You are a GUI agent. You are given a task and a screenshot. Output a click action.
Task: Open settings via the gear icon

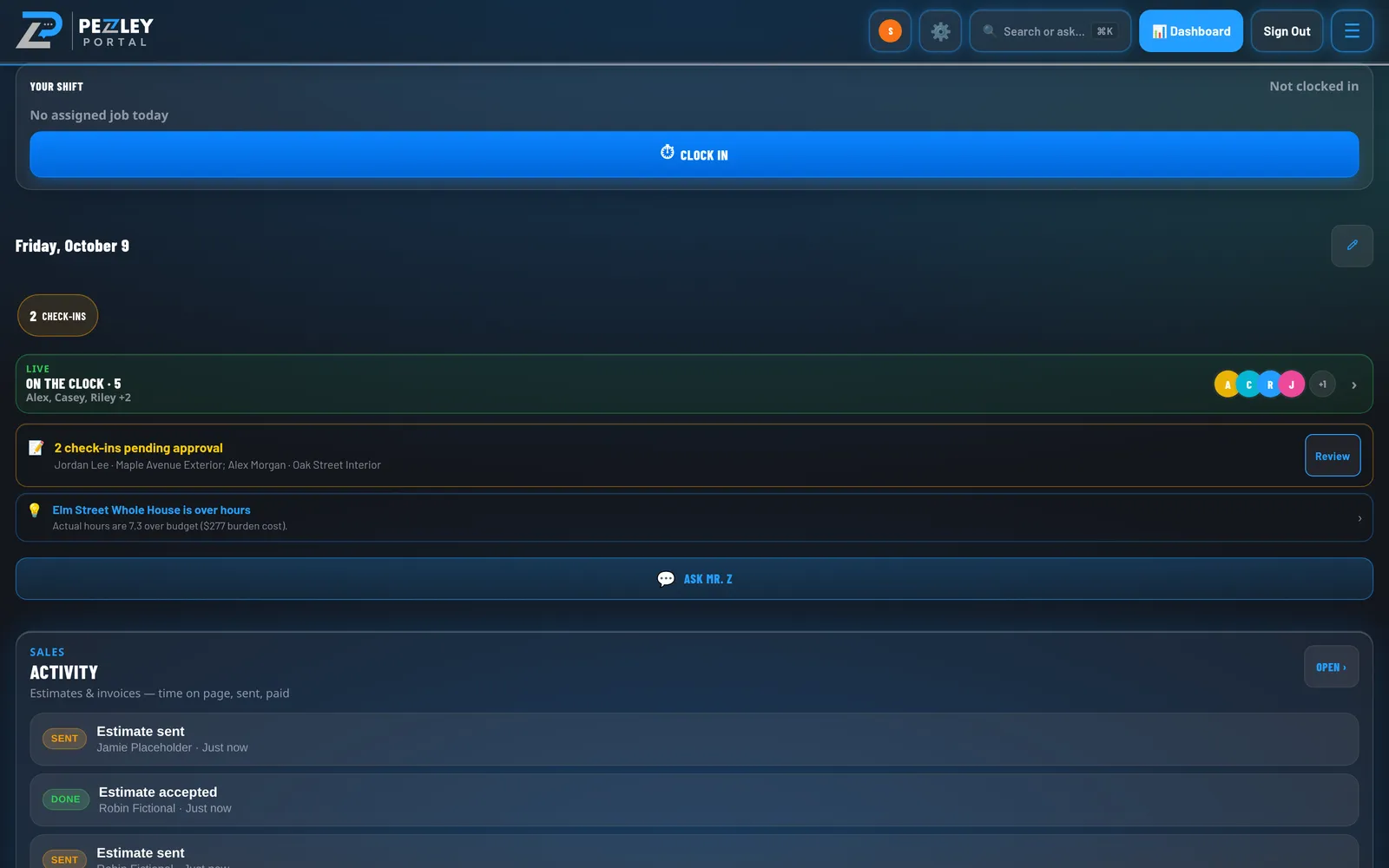pyautogui.click(x=940, y=31)
